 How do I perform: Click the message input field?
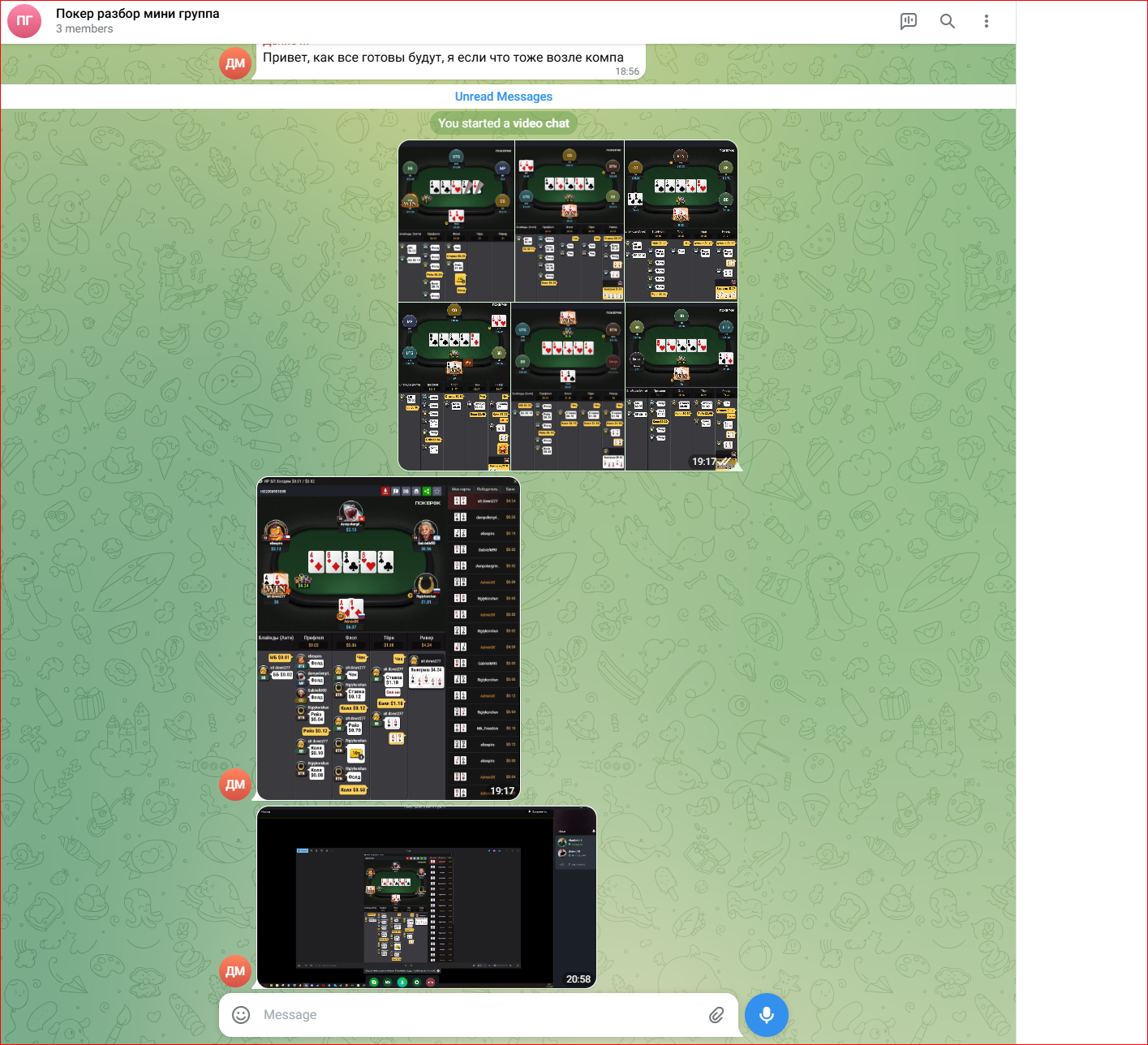pyautogui.click(x=479, y=1015)
